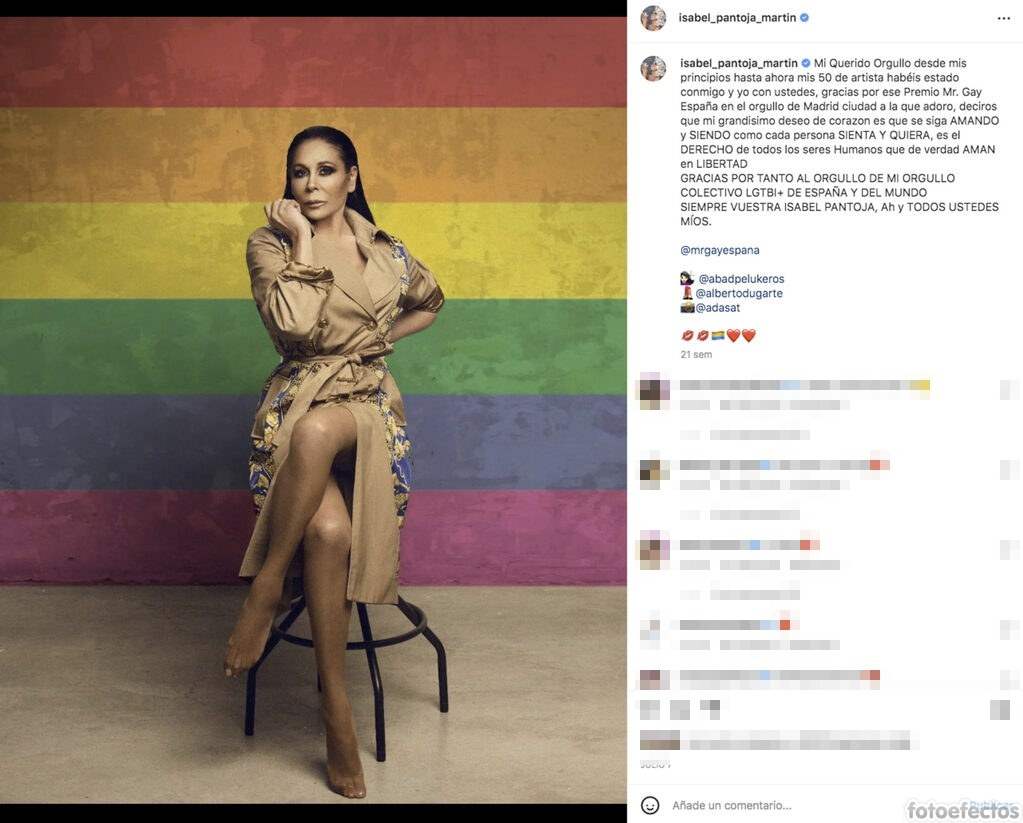Click the verified badge in the header
The width and height of the screenshot is (1023, 823).
point(804,18)
